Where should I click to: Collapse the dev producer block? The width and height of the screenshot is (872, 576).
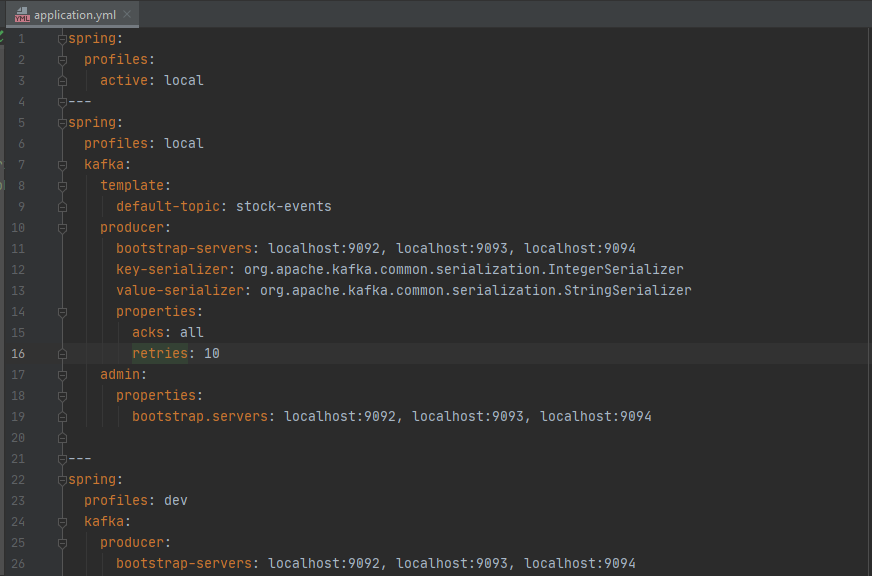point(62,542)
